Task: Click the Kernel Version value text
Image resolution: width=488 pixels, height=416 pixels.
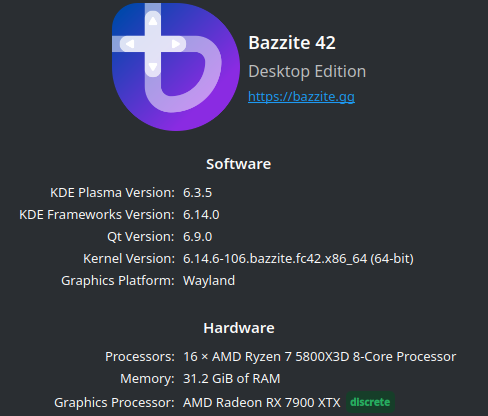Action: click(x=298, y=259)
